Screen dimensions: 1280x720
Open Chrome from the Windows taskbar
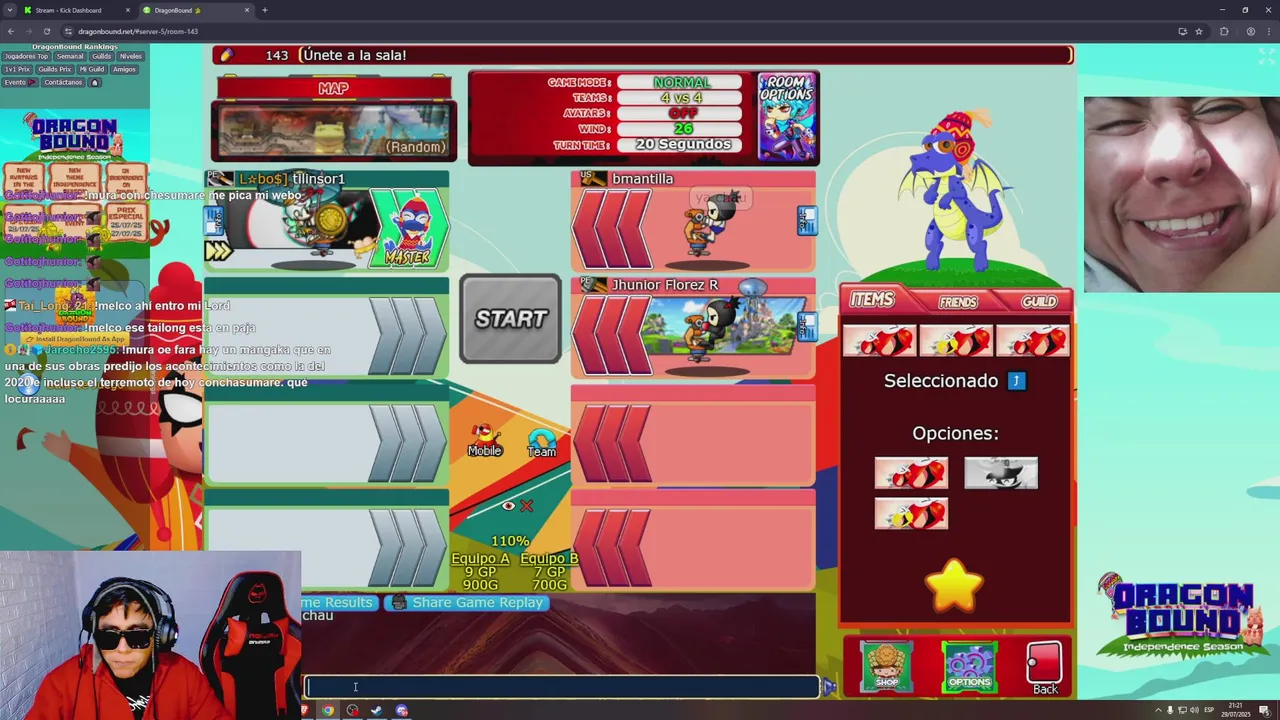coord(328,711)
